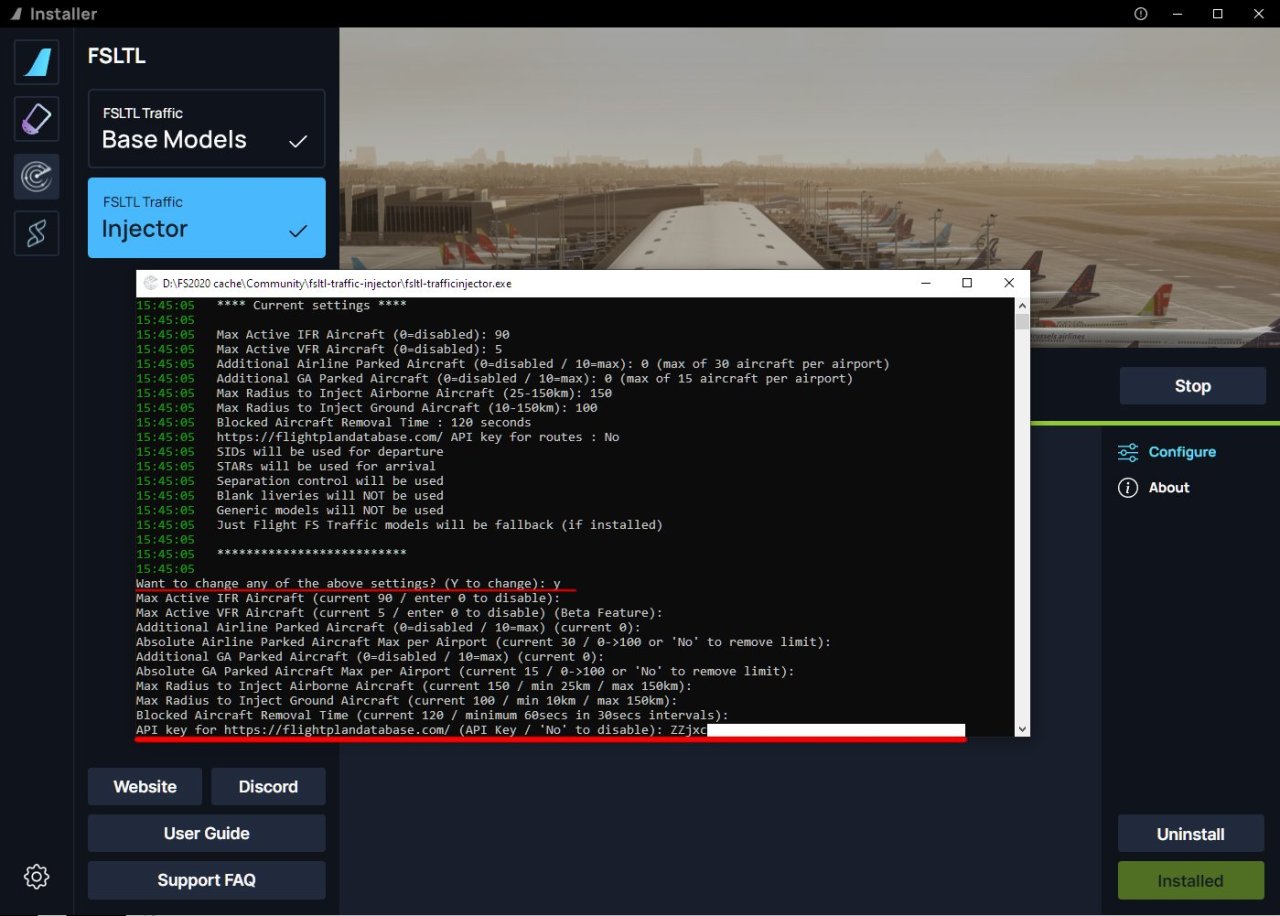This screenshot has width=1280, height=916.
Task: Open the S-shaped publisher icon in sidebar
Action: 37,234
